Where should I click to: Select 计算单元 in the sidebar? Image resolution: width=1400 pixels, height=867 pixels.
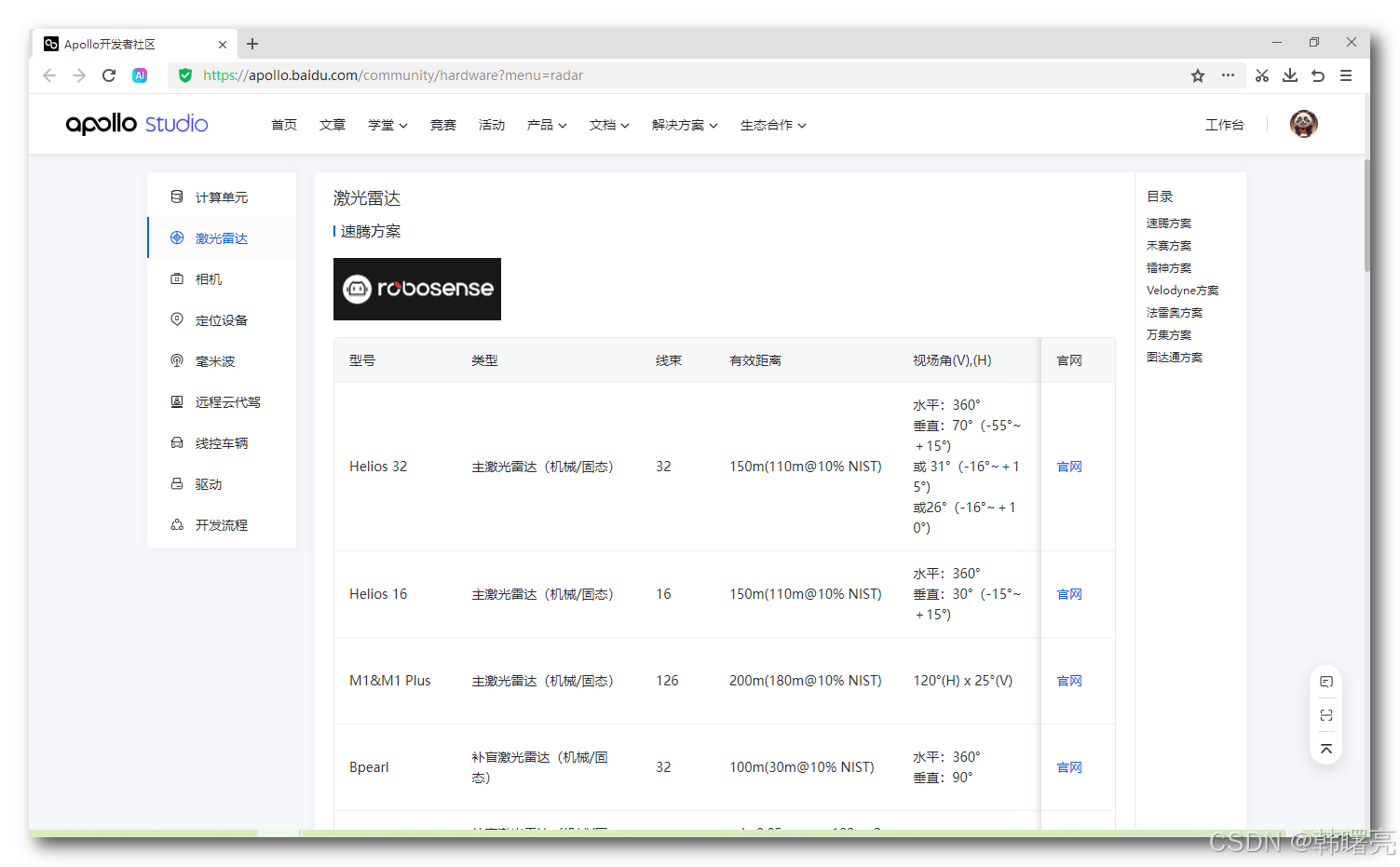tap(222, 197)
